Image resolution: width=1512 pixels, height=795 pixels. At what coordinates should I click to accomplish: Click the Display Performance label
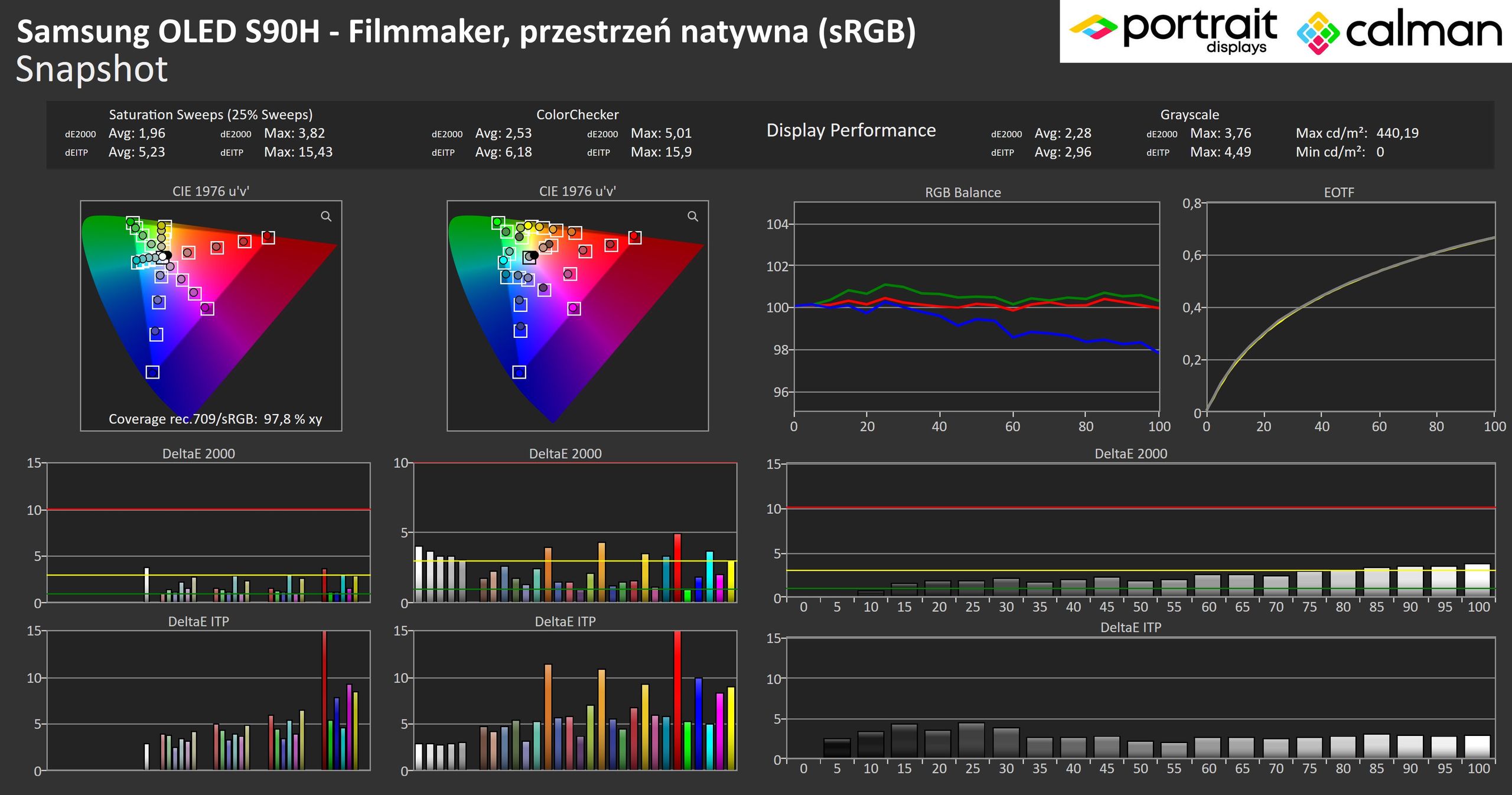851,130
